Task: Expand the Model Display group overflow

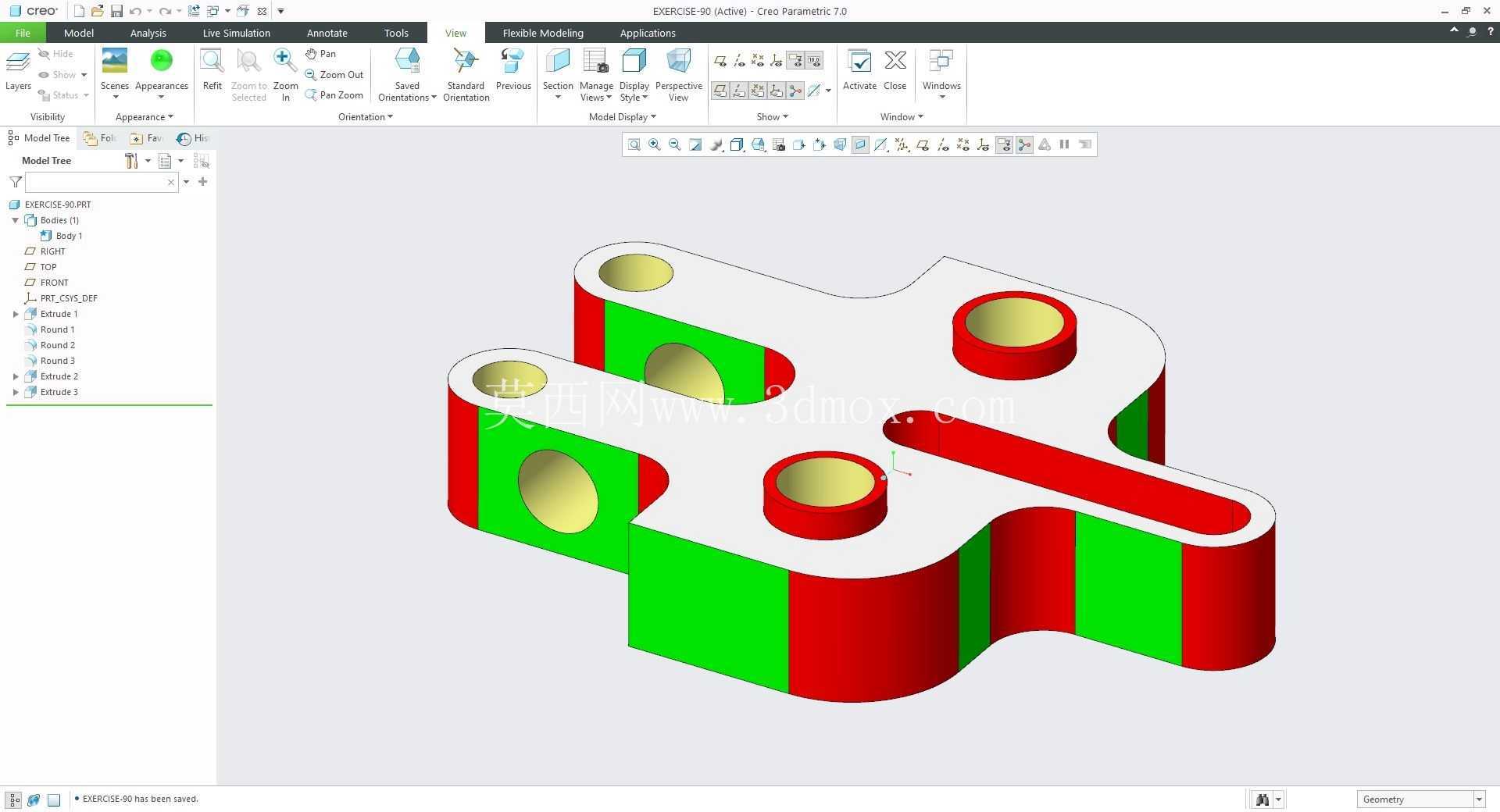Action: tap(622, 117)
